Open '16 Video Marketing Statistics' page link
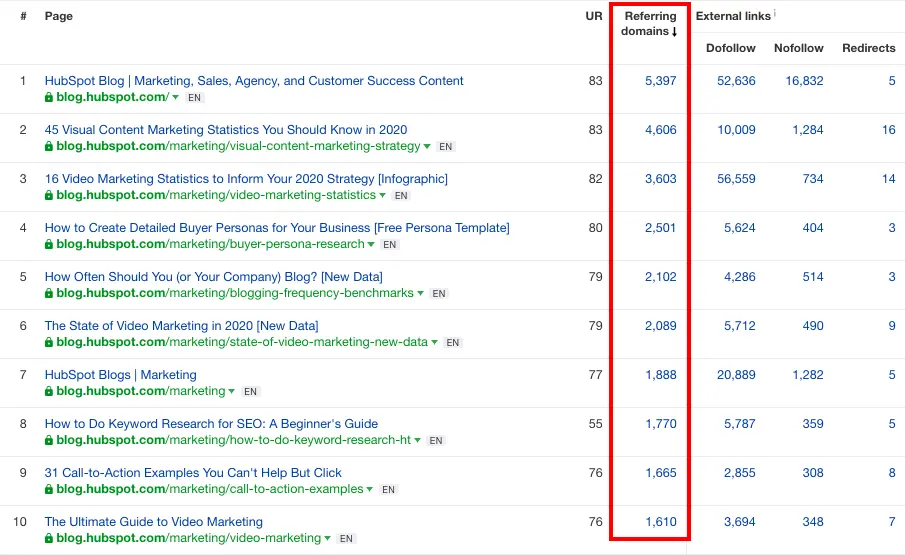 click(x=246, y=179)
